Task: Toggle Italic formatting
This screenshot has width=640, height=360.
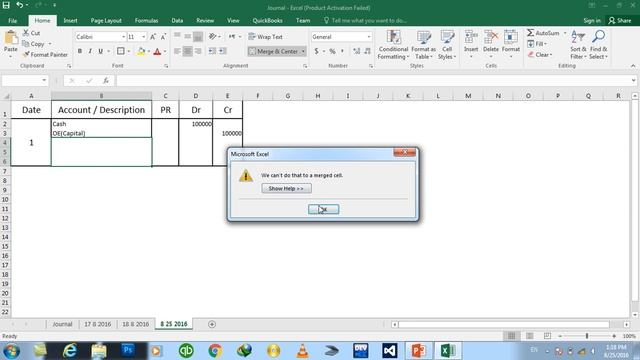Action: pyautogui.click(x=90, y=51)
